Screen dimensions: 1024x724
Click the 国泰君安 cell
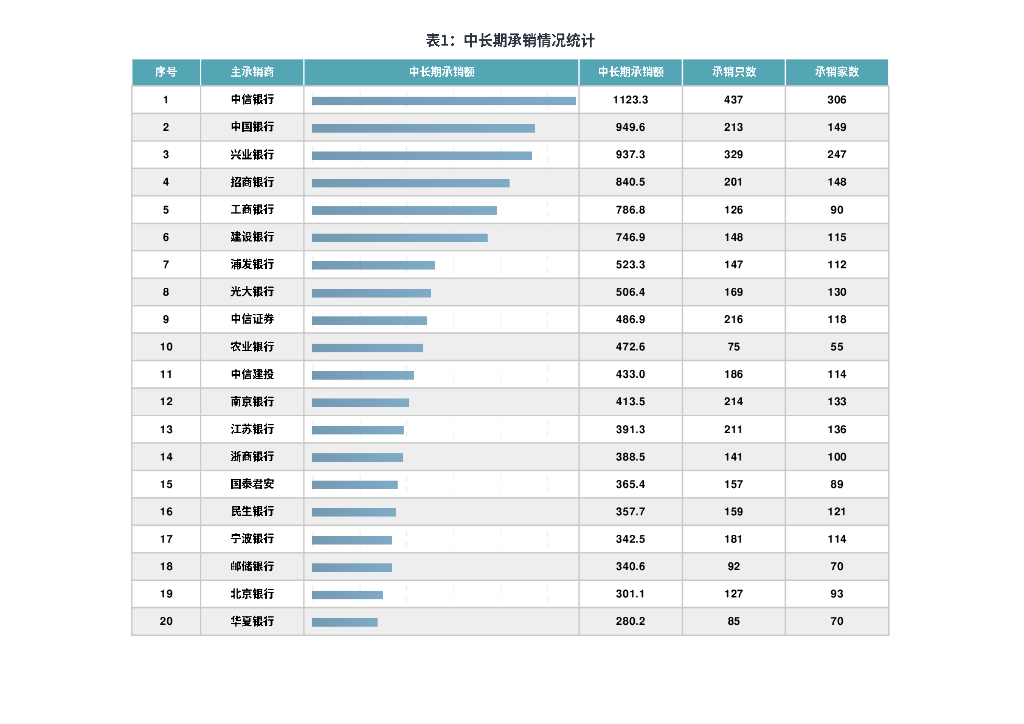coord(252,484)
